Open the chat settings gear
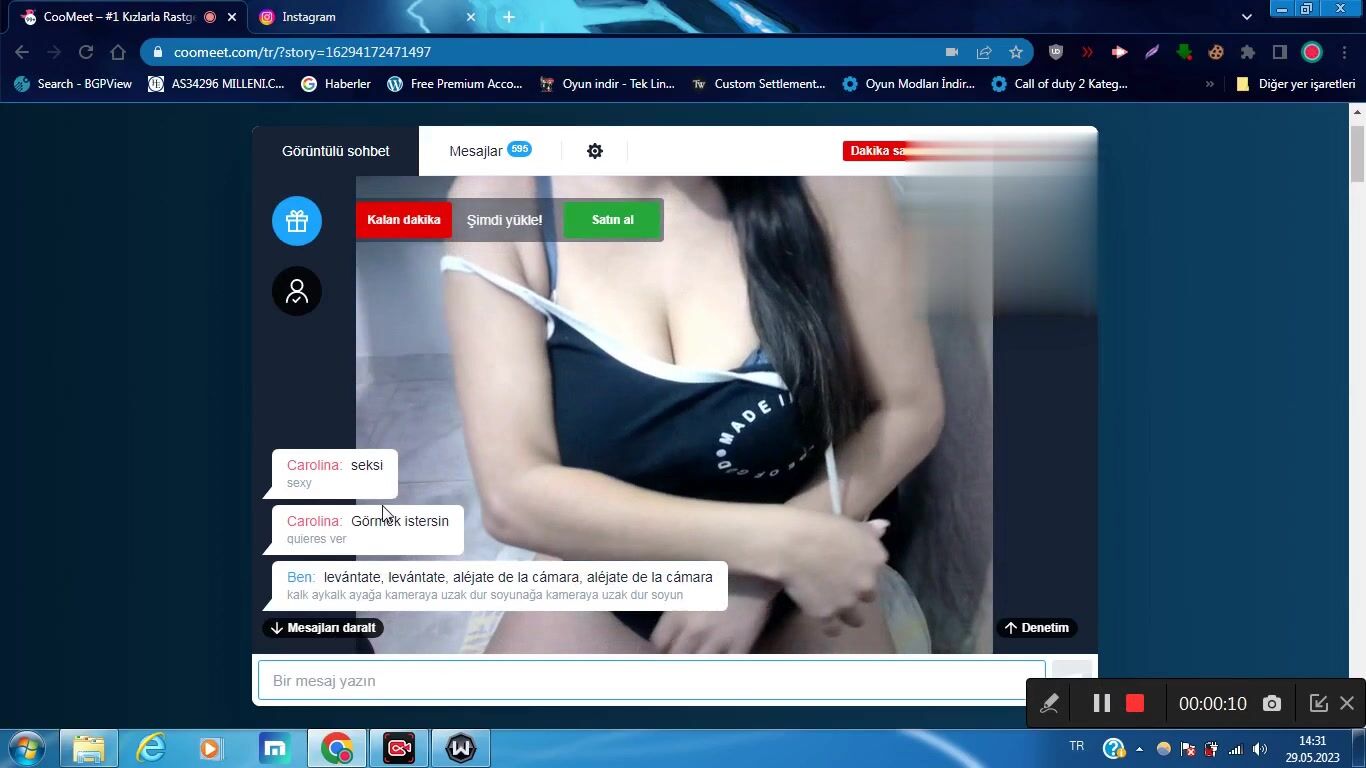Screen dimensions: 1366x768 (595, 151)
